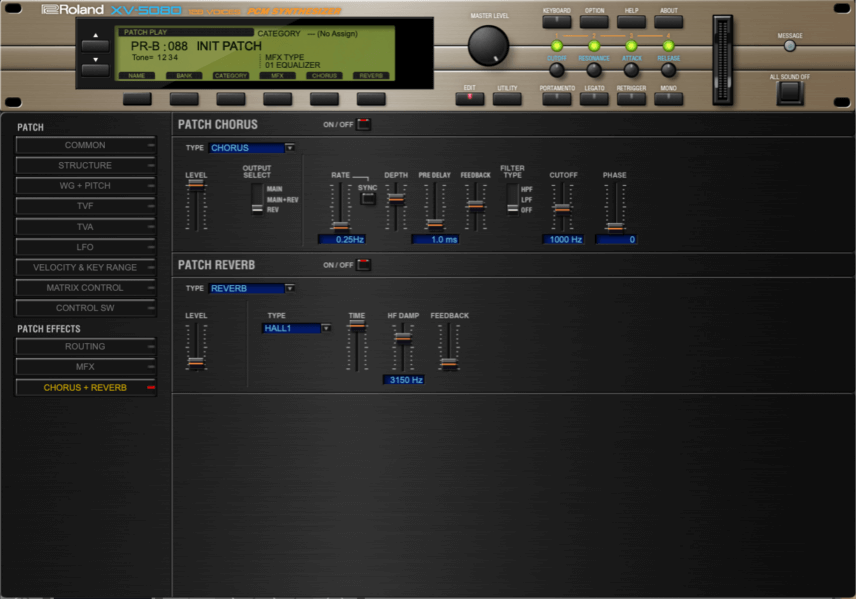The height and width of the screenshot is (599, 856).
Task: Click the reverb Time slider
Action: tap(356, 347)
